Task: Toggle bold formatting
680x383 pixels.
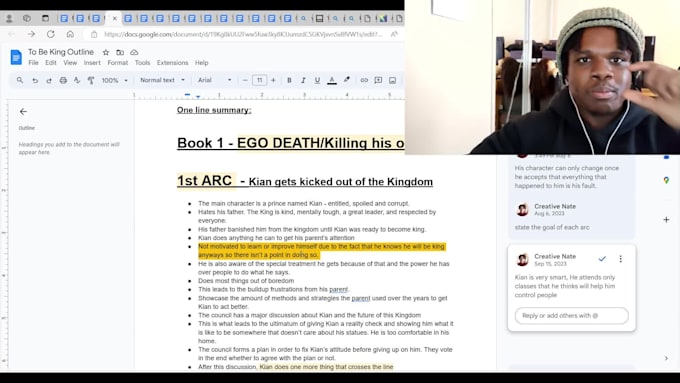Action: click(289, 80)
